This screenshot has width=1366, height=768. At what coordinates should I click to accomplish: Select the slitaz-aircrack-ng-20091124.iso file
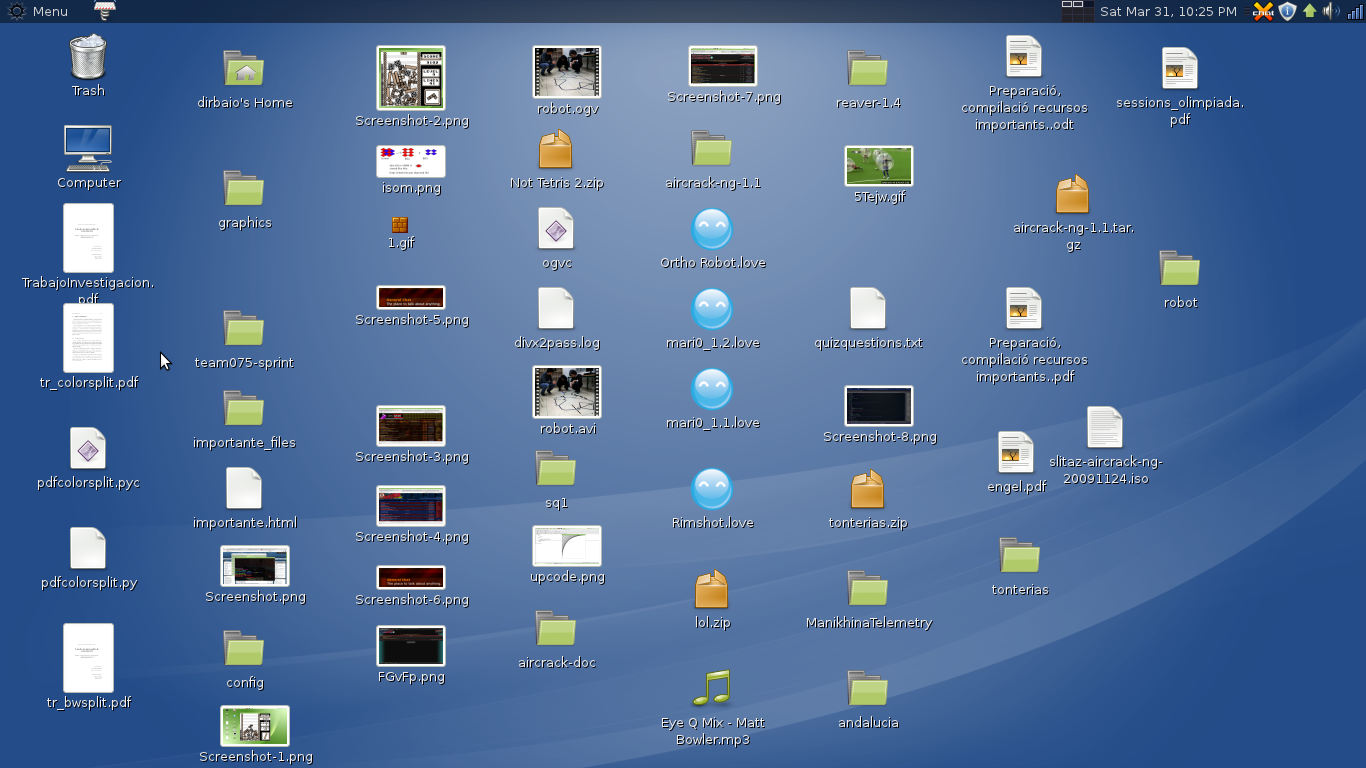pos(1105,428)
